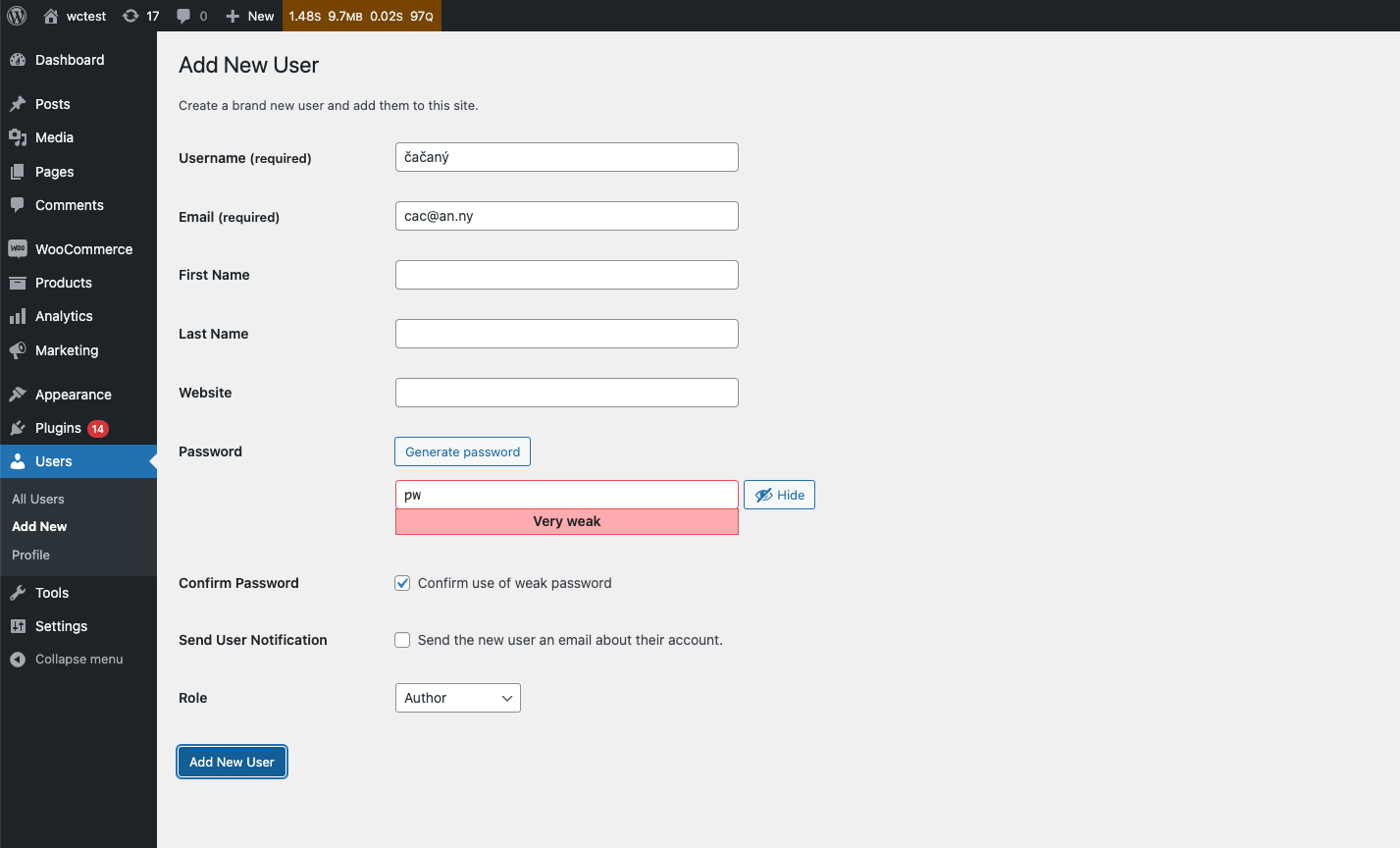This screenshot has height=848, width=1400.
Task: Submit with the Add New User button
Action: (232, 762)
